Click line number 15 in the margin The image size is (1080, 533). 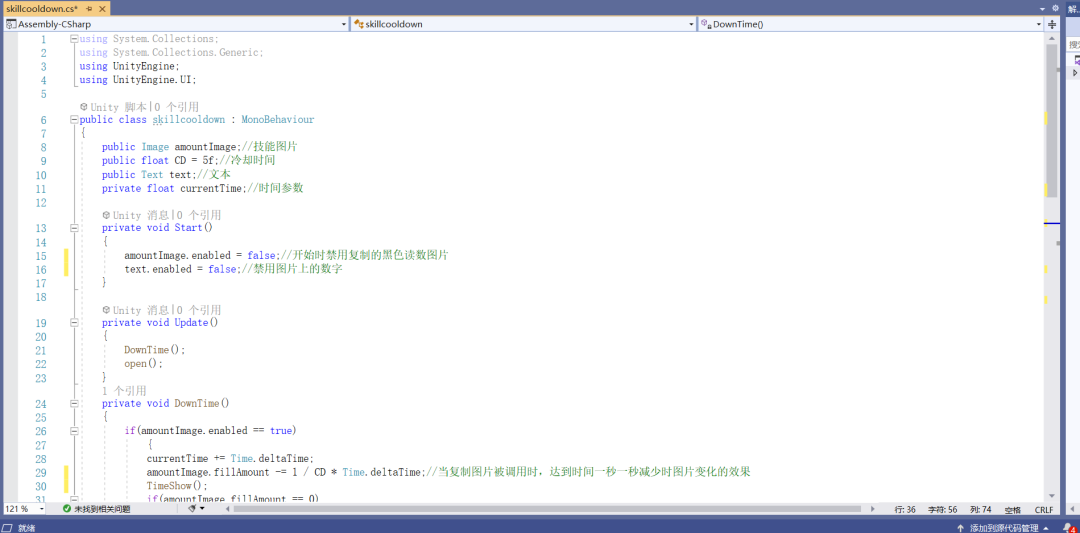[x=40, y=255]
